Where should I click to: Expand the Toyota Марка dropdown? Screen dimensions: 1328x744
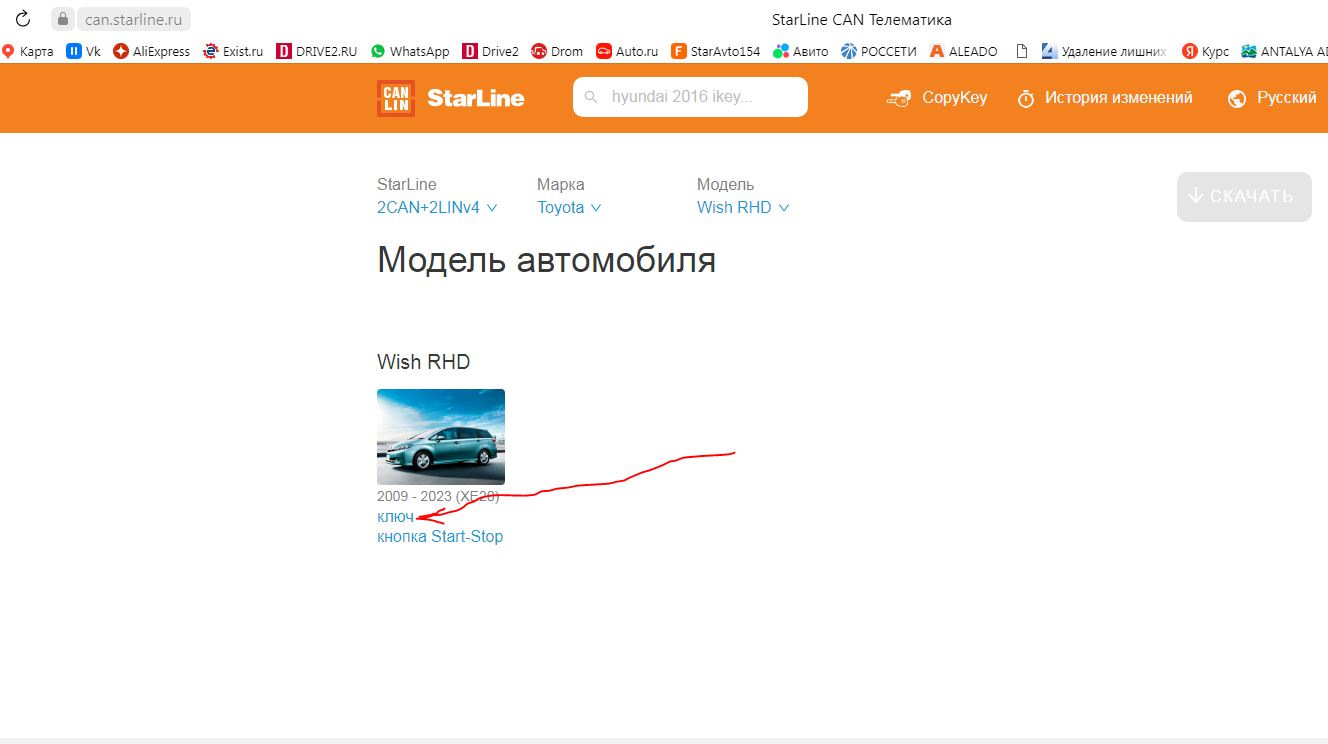[x=569, y=208]
